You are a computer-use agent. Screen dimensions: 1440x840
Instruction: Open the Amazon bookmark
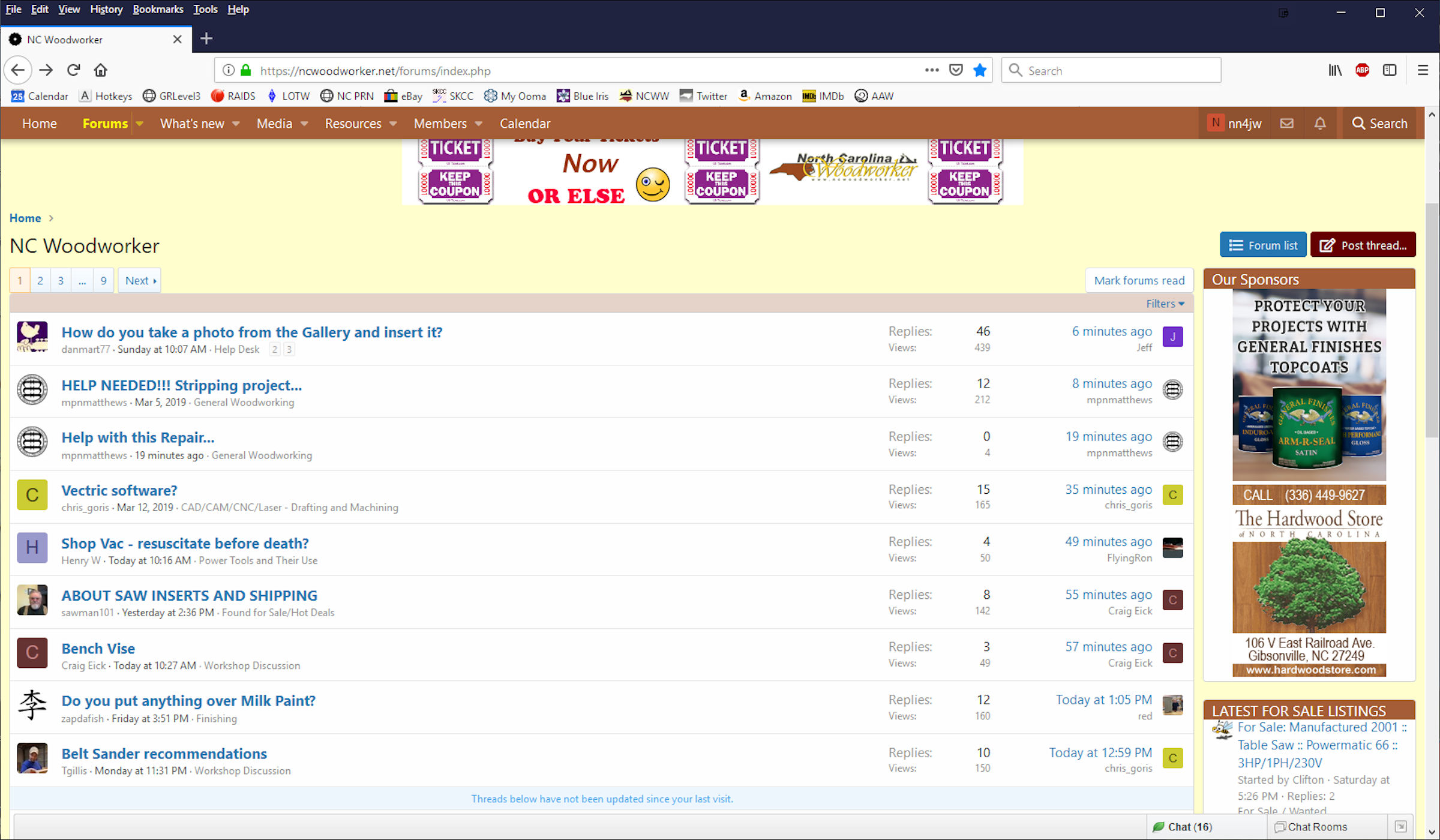[765, 96]
